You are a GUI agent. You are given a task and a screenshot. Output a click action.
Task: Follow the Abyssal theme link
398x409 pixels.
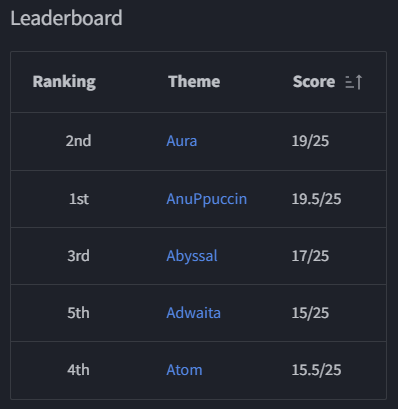click(x=192, y=256)
